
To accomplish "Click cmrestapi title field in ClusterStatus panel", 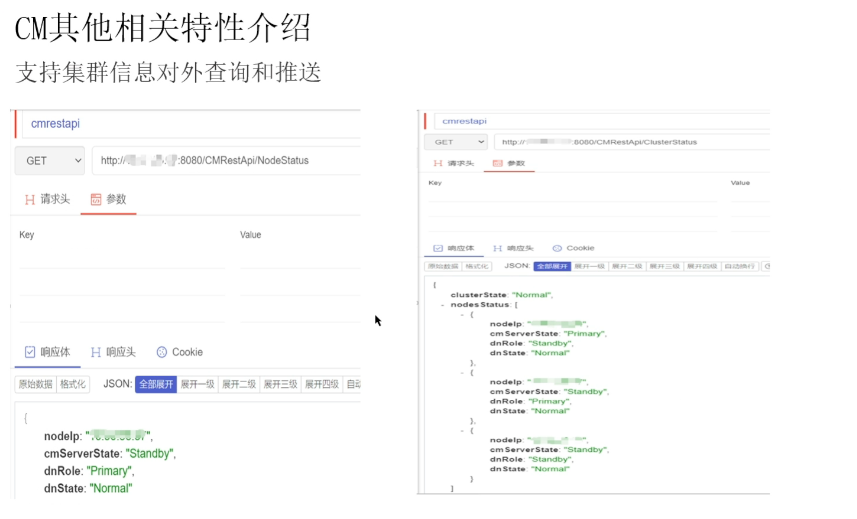I will [602, 121].
